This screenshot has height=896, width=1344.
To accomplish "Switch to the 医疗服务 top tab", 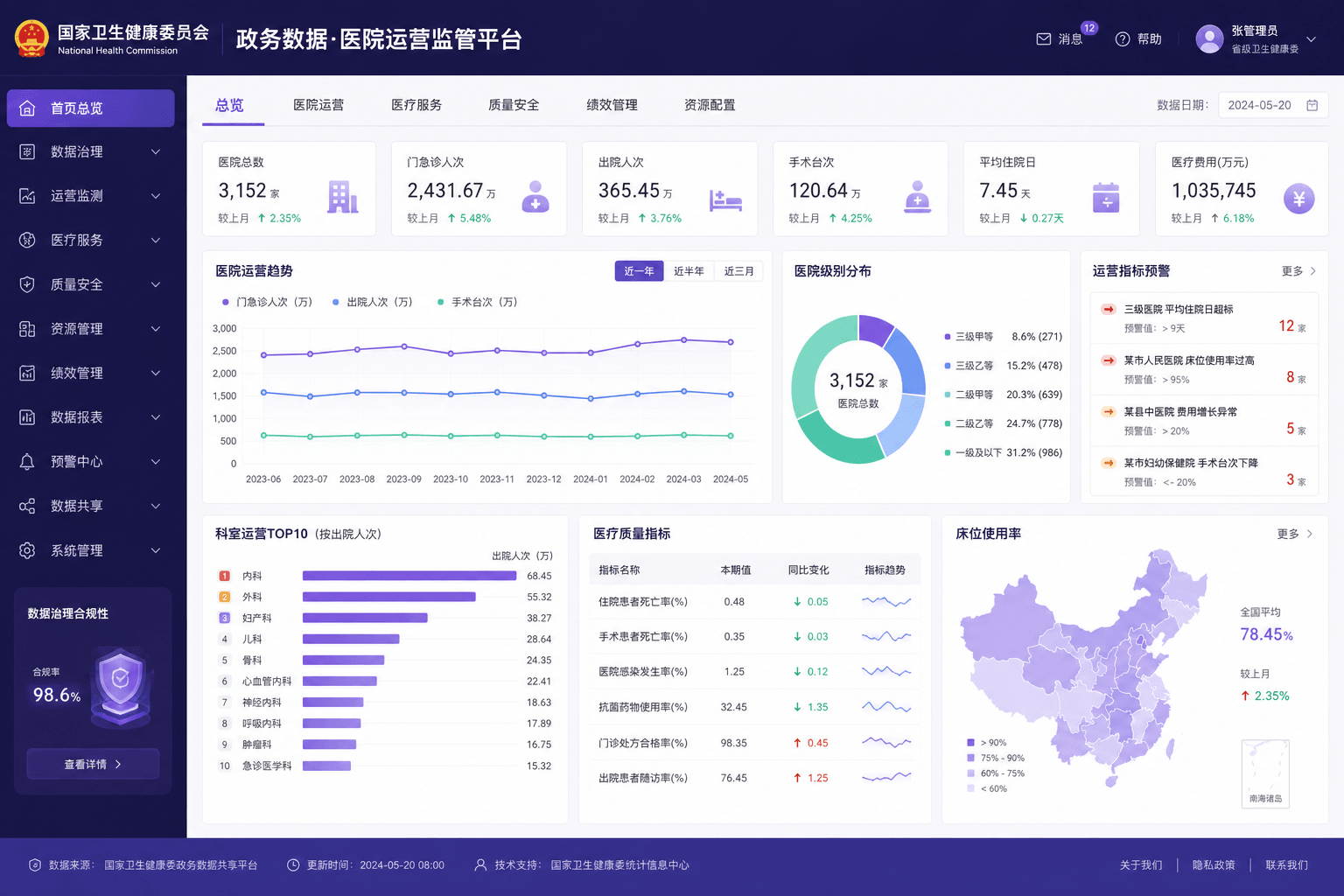I will (x=416, y=105).
